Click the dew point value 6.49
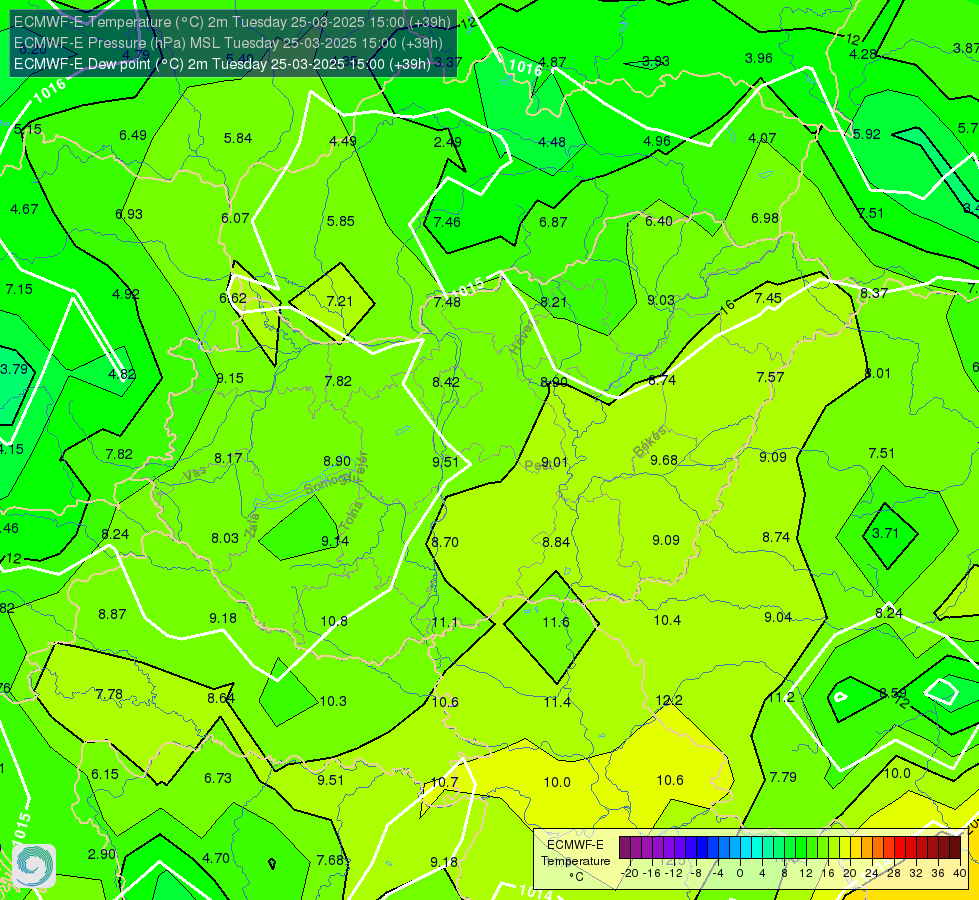The height and width of the screenshot is (900, 979). coord(133,136)
